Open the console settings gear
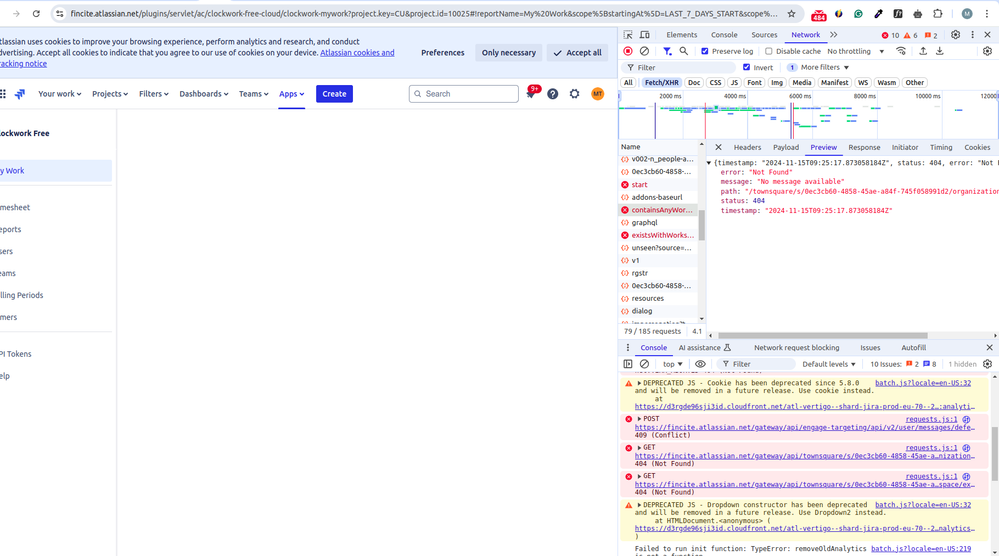The image size is (999, 556). click(987, 364)
